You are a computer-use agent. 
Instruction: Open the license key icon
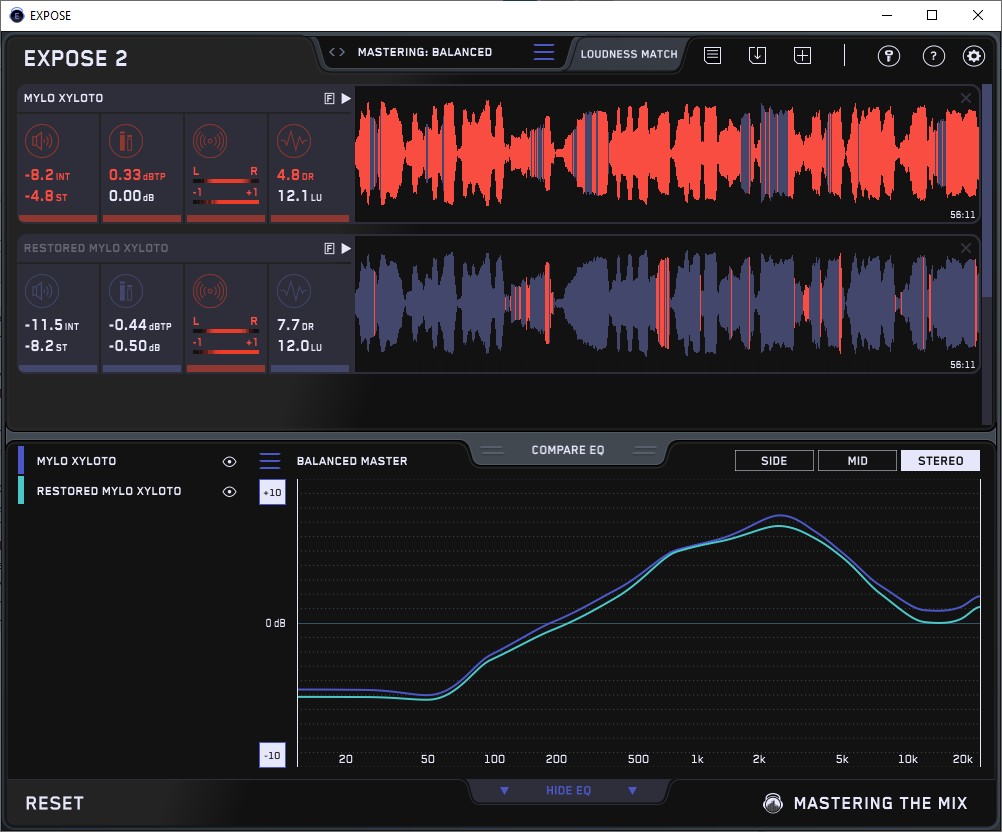[x=888, y=55]
